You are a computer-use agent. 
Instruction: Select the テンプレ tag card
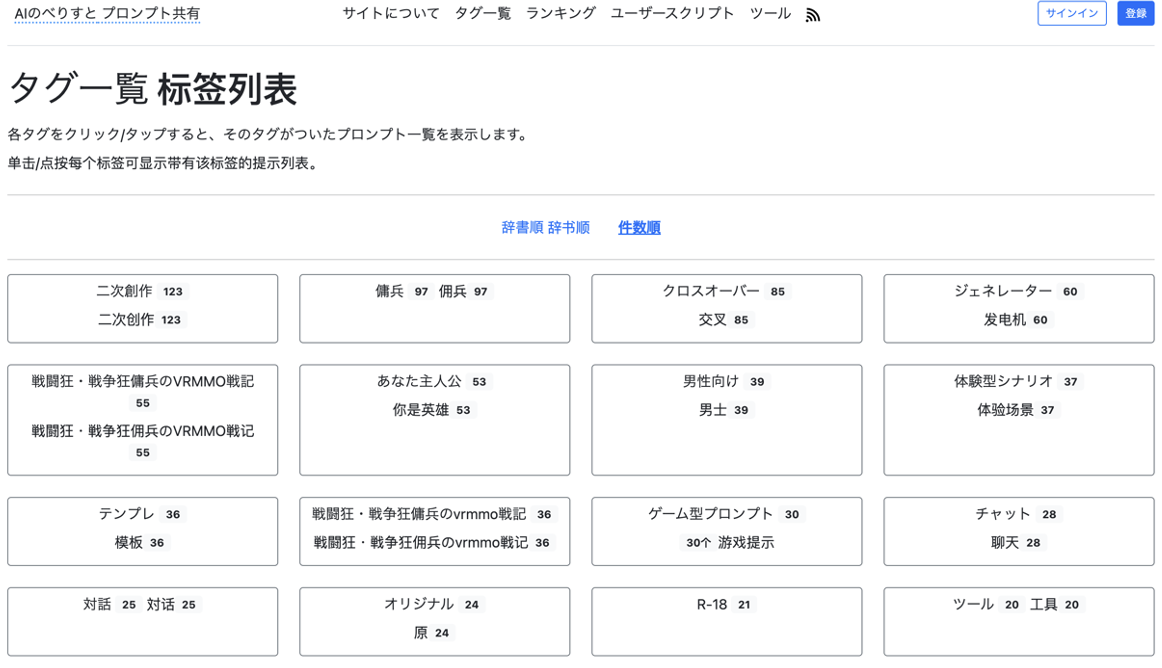[x=142, y=531]
